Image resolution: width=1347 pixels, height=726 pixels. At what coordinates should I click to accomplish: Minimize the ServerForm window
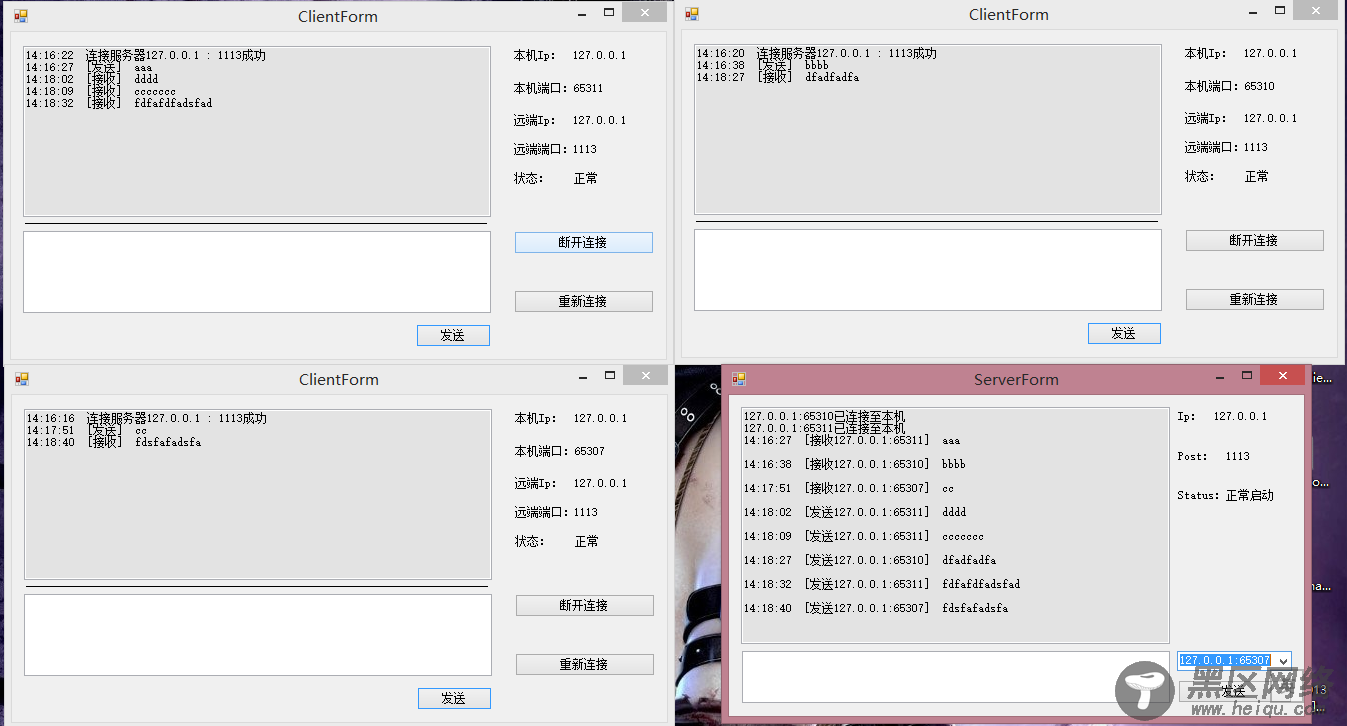(1219, 377)
